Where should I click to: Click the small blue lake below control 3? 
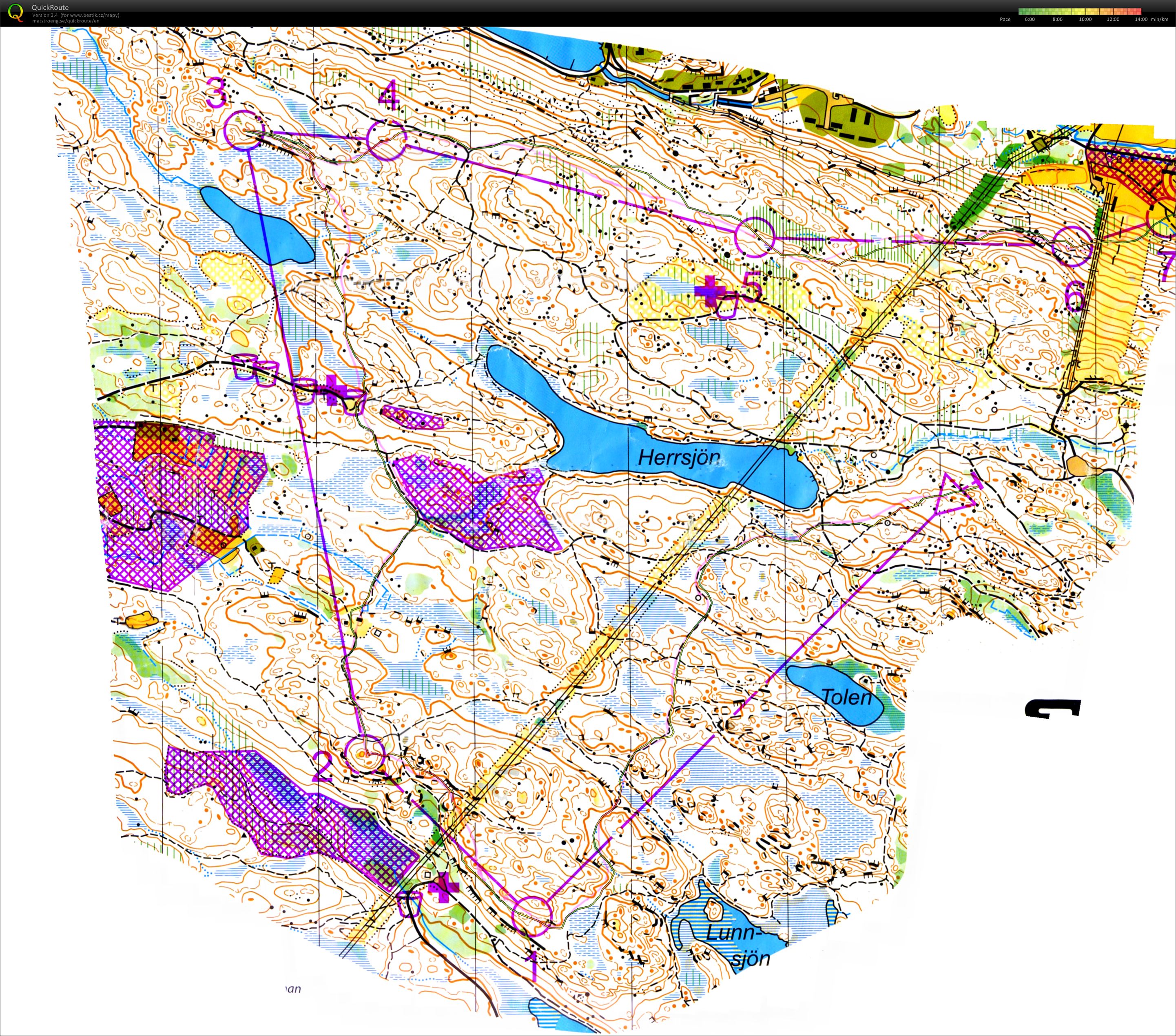pos(257,224)
